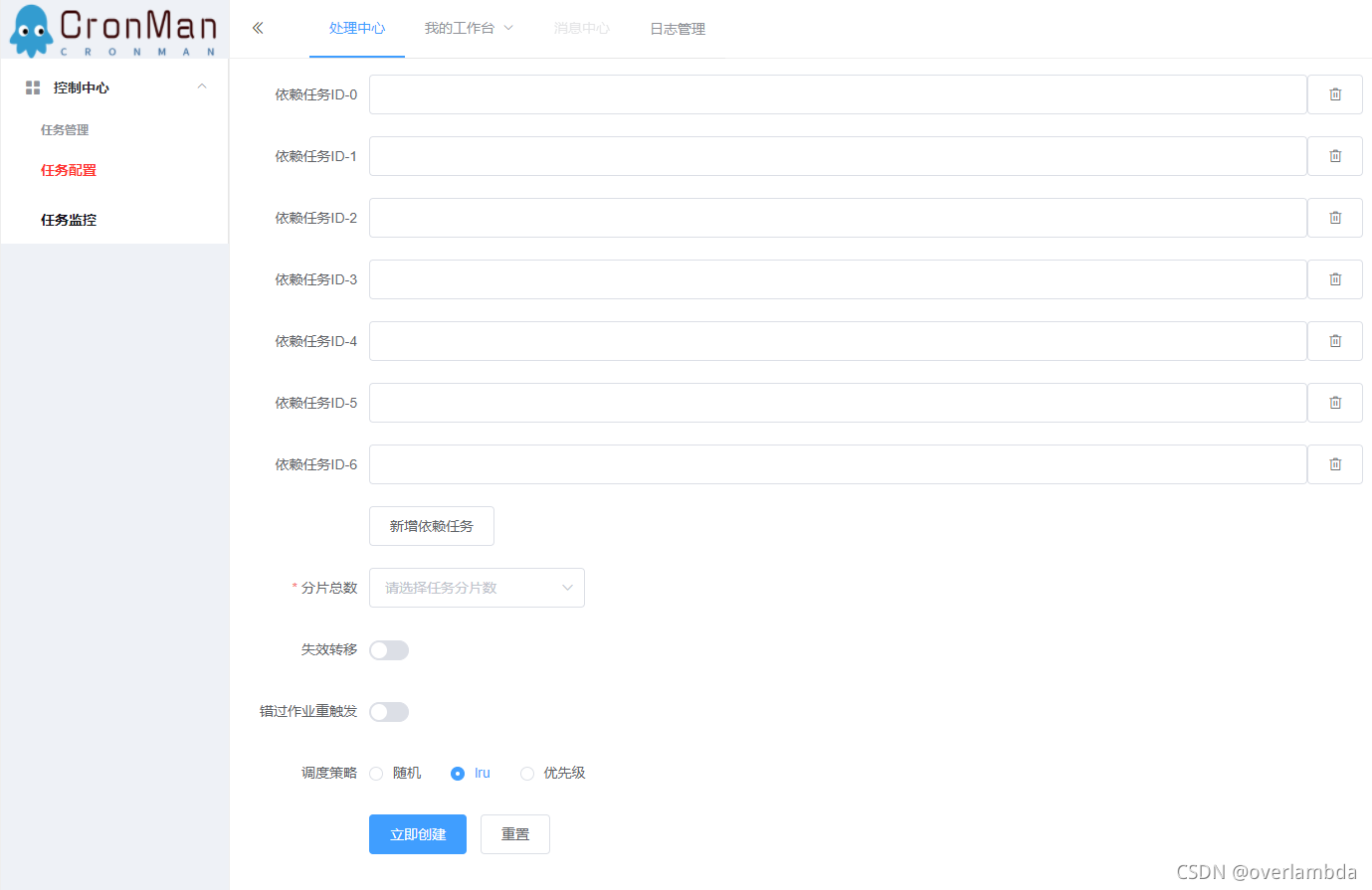The width and height of the screenshot is (1372, 890).
Task: Collapse the sidebar with double-arrow icon
Action: [x=258, y=28]
